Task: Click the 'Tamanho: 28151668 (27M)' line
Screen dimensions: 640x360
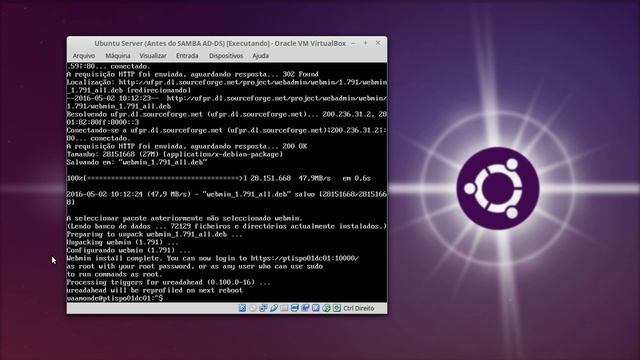Action: tap(175, 154)
